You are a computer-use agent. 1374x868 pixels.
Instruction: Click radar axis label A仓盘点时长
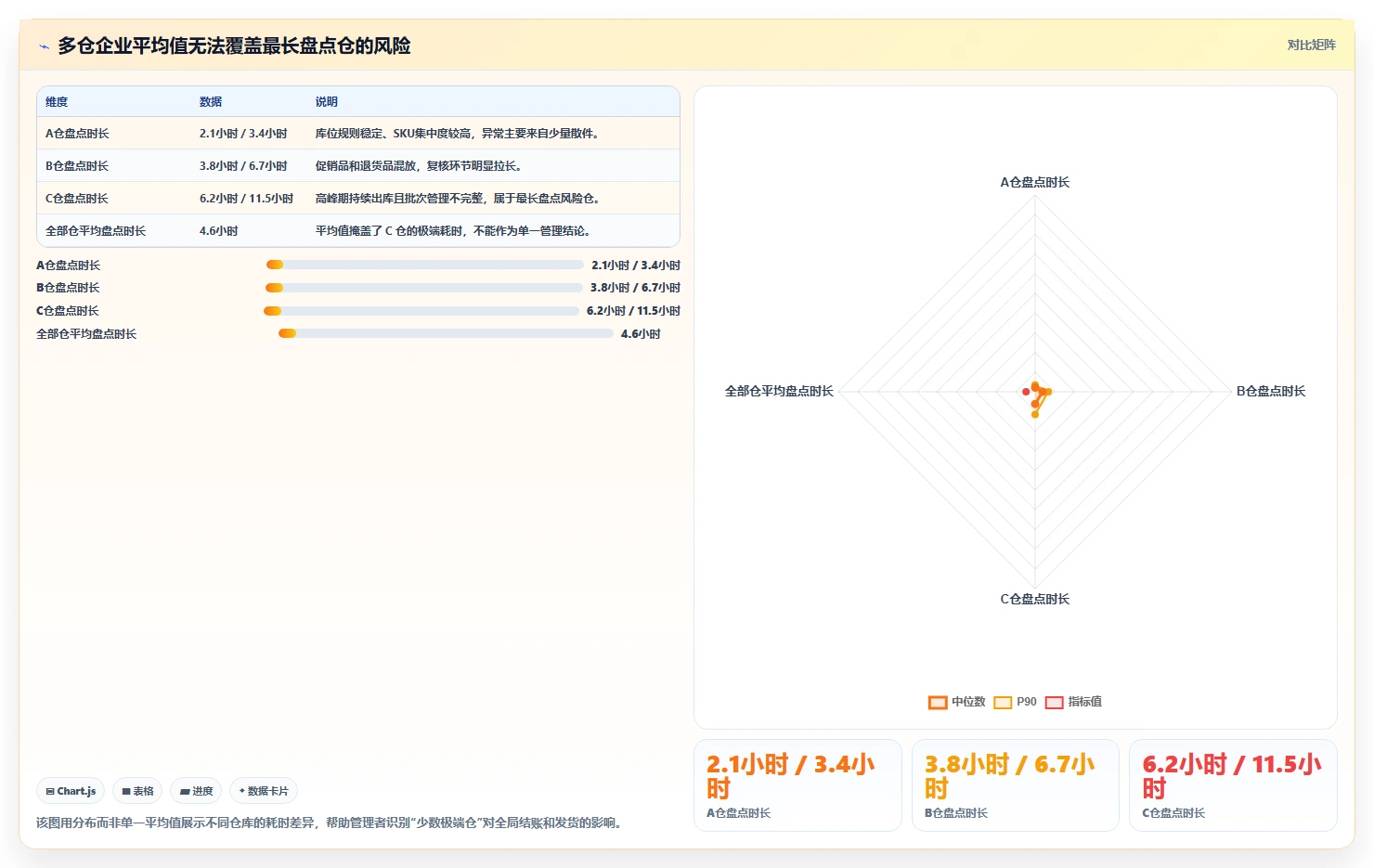coord(1034,183)
